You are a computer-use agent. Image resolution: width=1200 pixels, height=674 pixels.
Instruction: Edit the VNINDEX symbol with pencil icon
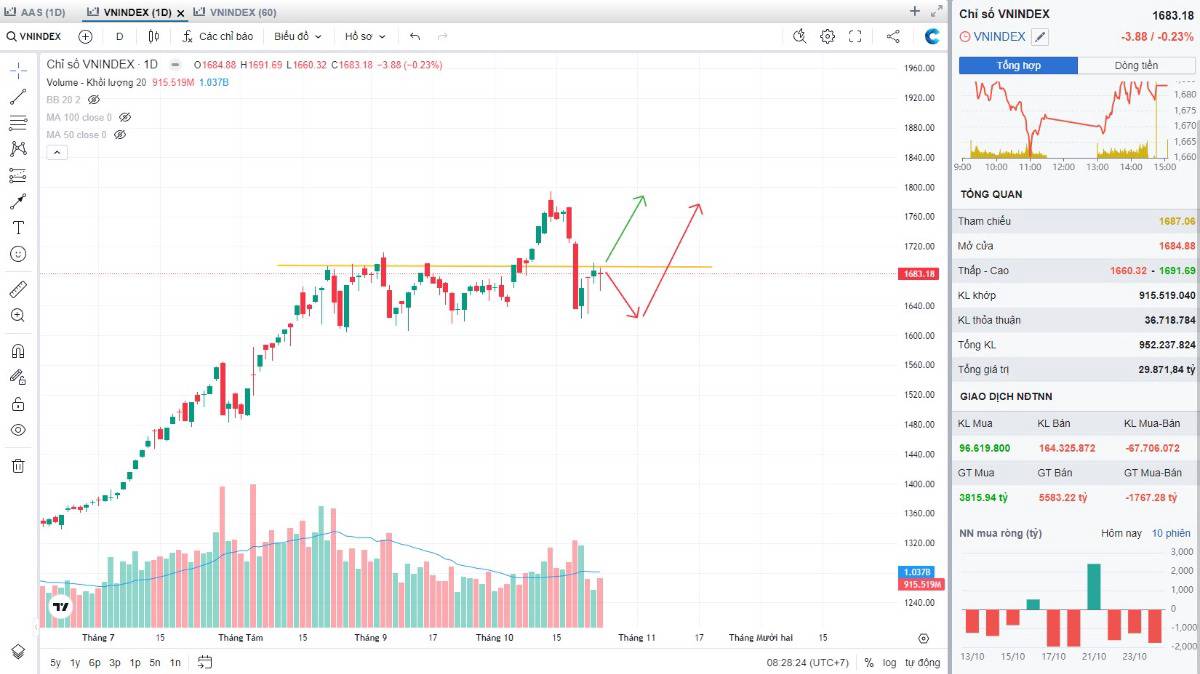(x=1040, y=37)
